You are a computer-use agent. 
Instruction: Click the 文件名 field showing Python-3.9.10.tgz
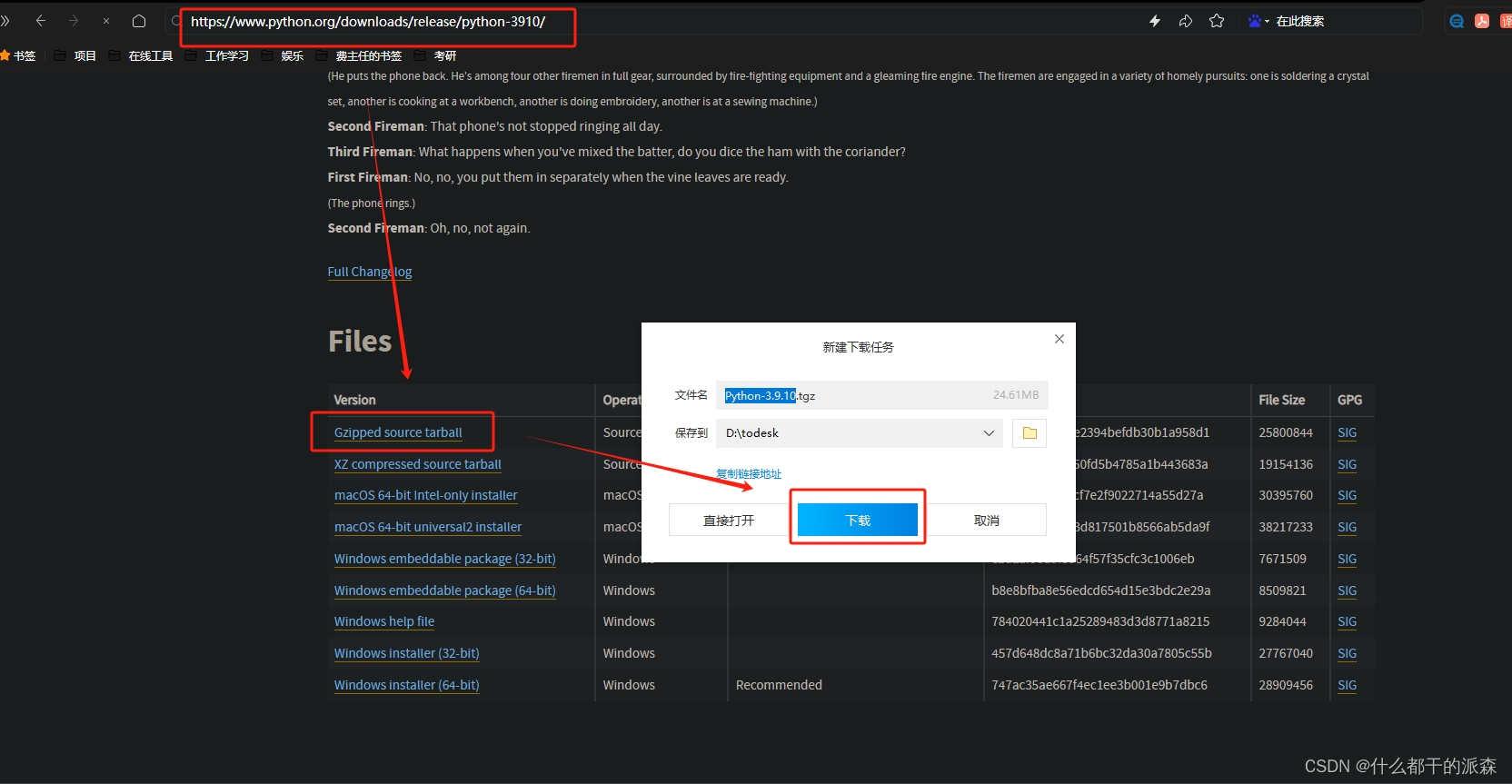click(x=882, y=395)
